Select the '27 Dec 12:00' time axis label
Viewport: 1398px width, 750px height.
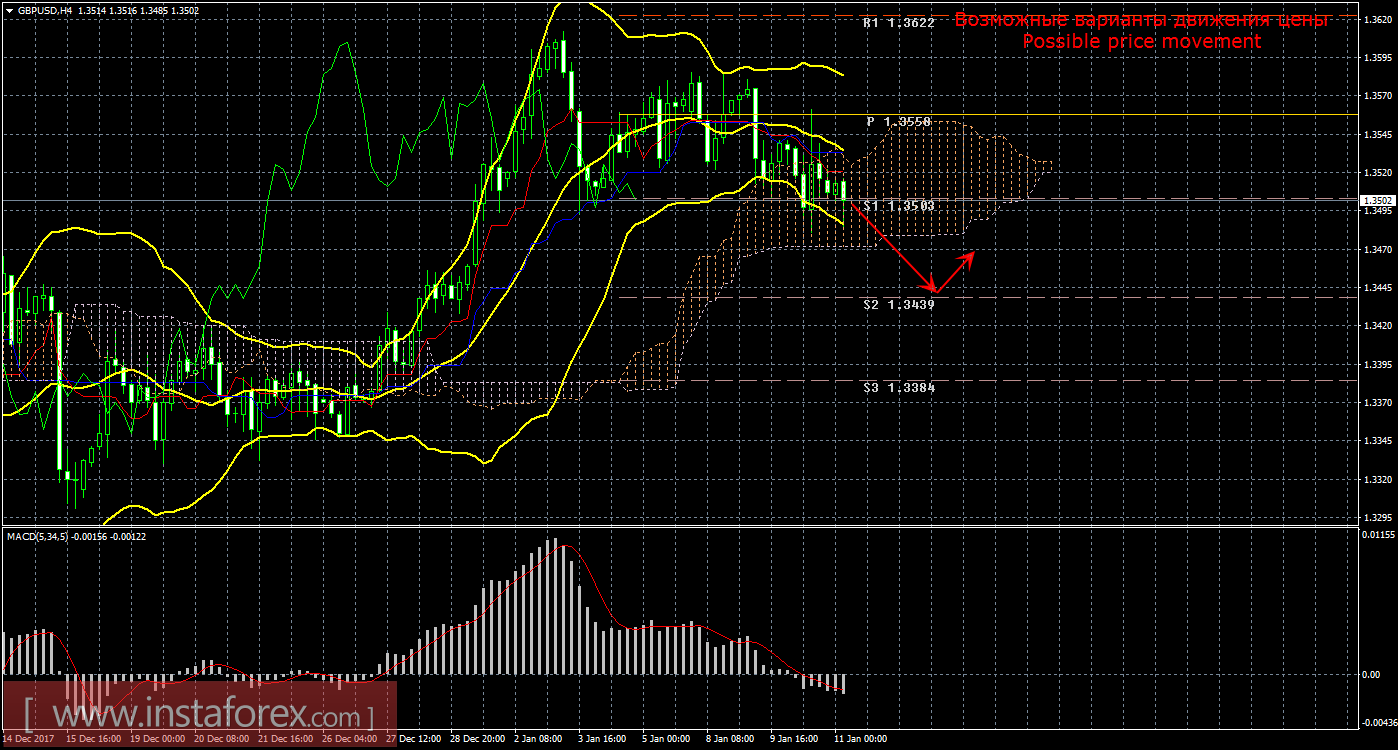click(414, 739)
